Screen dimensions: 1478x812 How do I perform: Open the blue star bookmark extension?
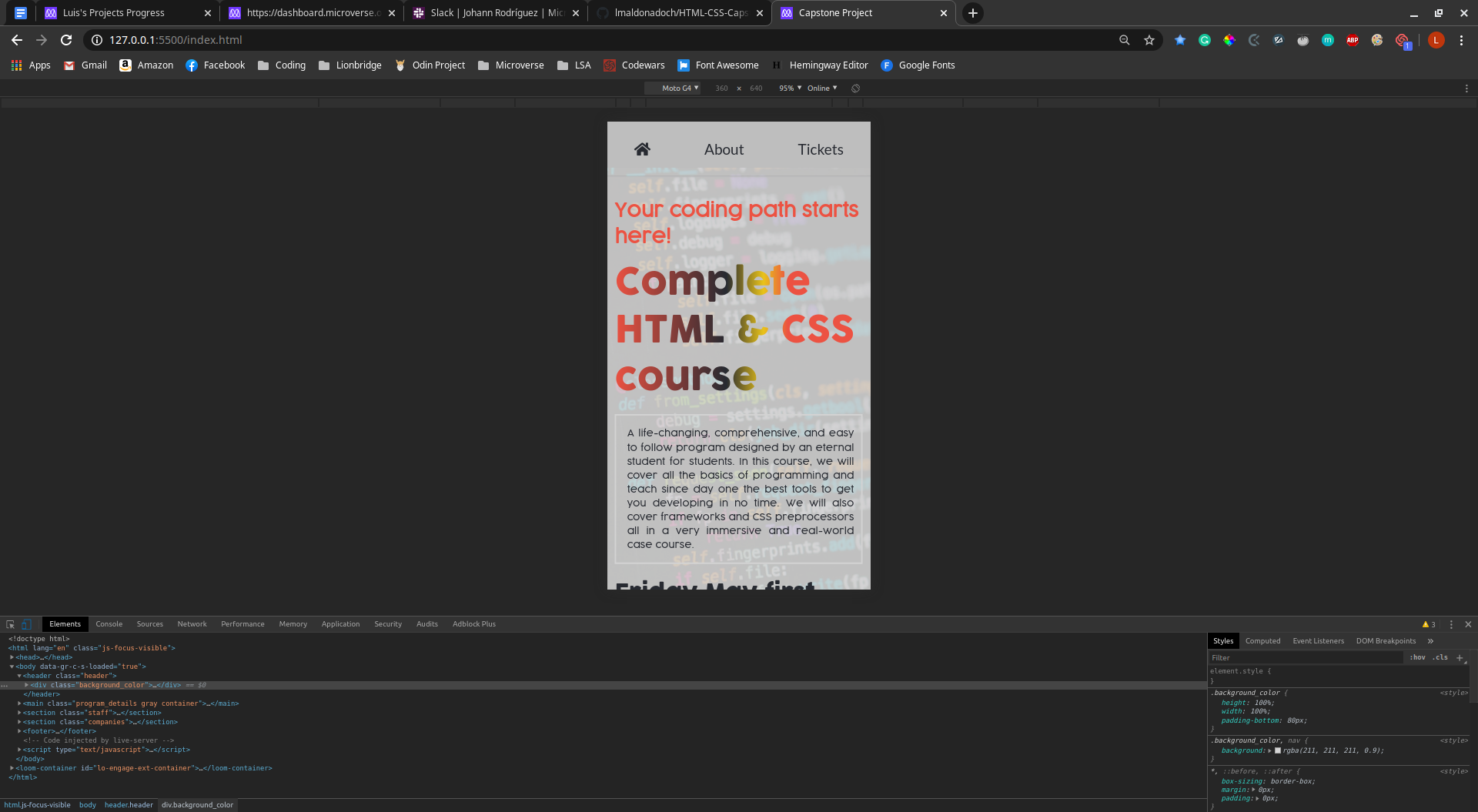point(1180,40)
